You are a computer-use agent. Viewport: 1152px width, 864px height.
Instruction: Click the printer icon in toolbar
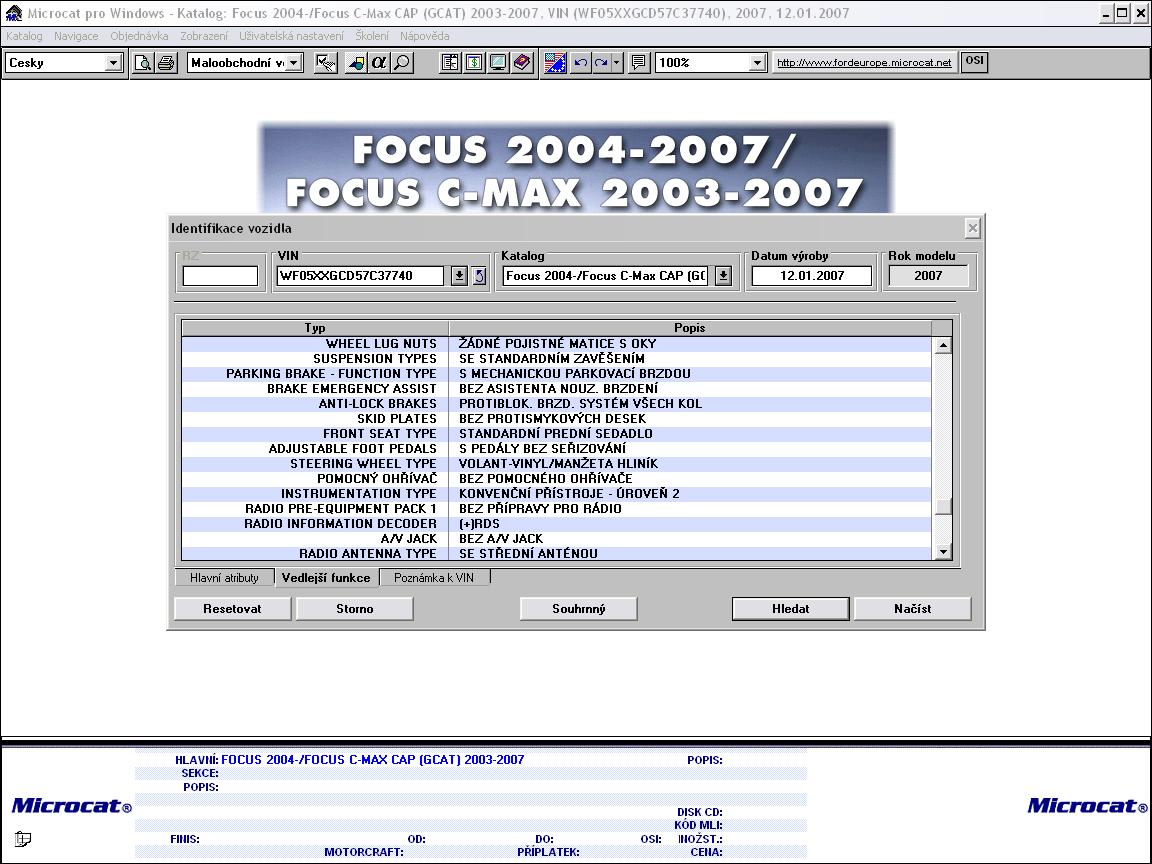coord(166,63)
